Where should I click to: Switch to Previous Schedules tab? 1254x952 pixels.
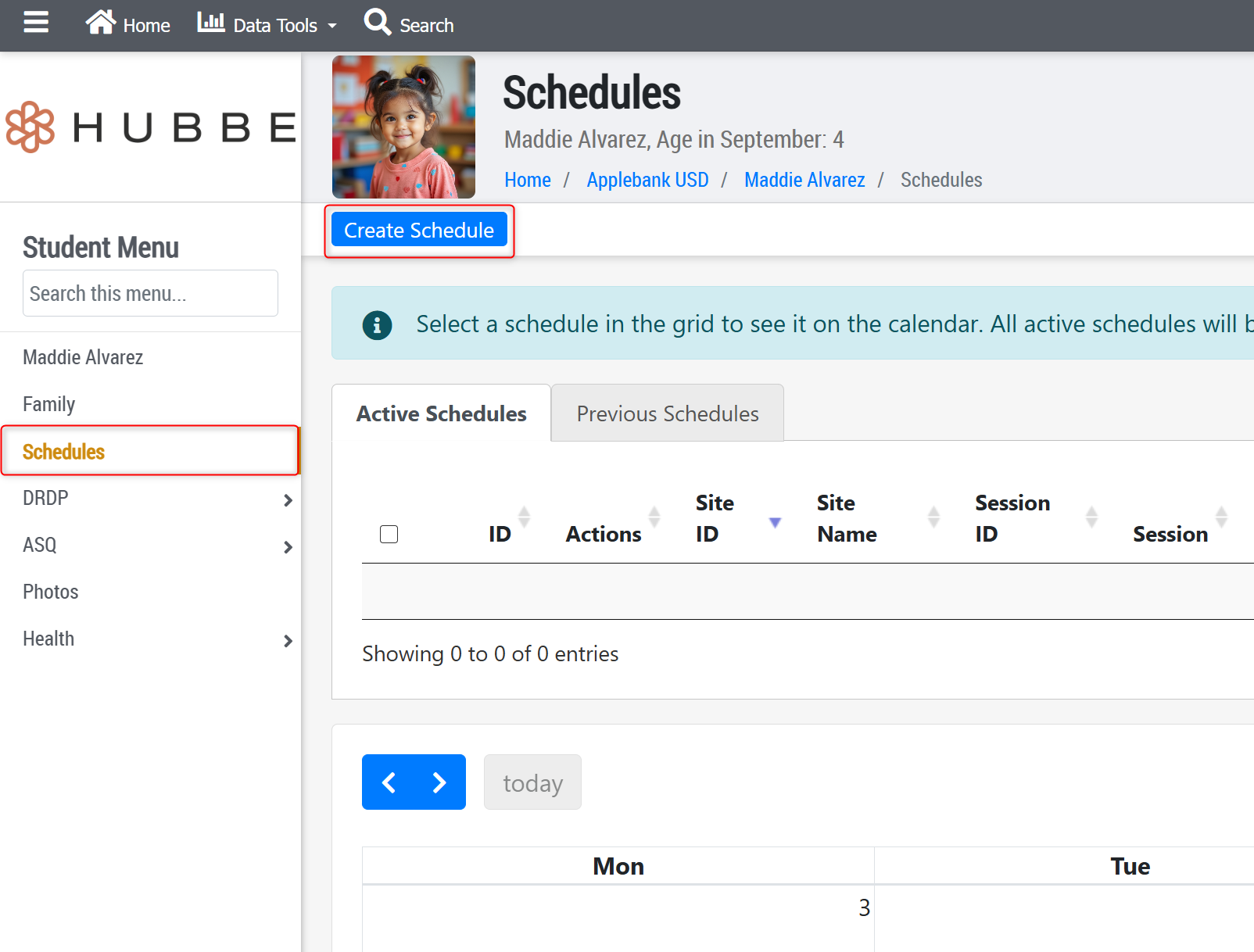(668, 413)
